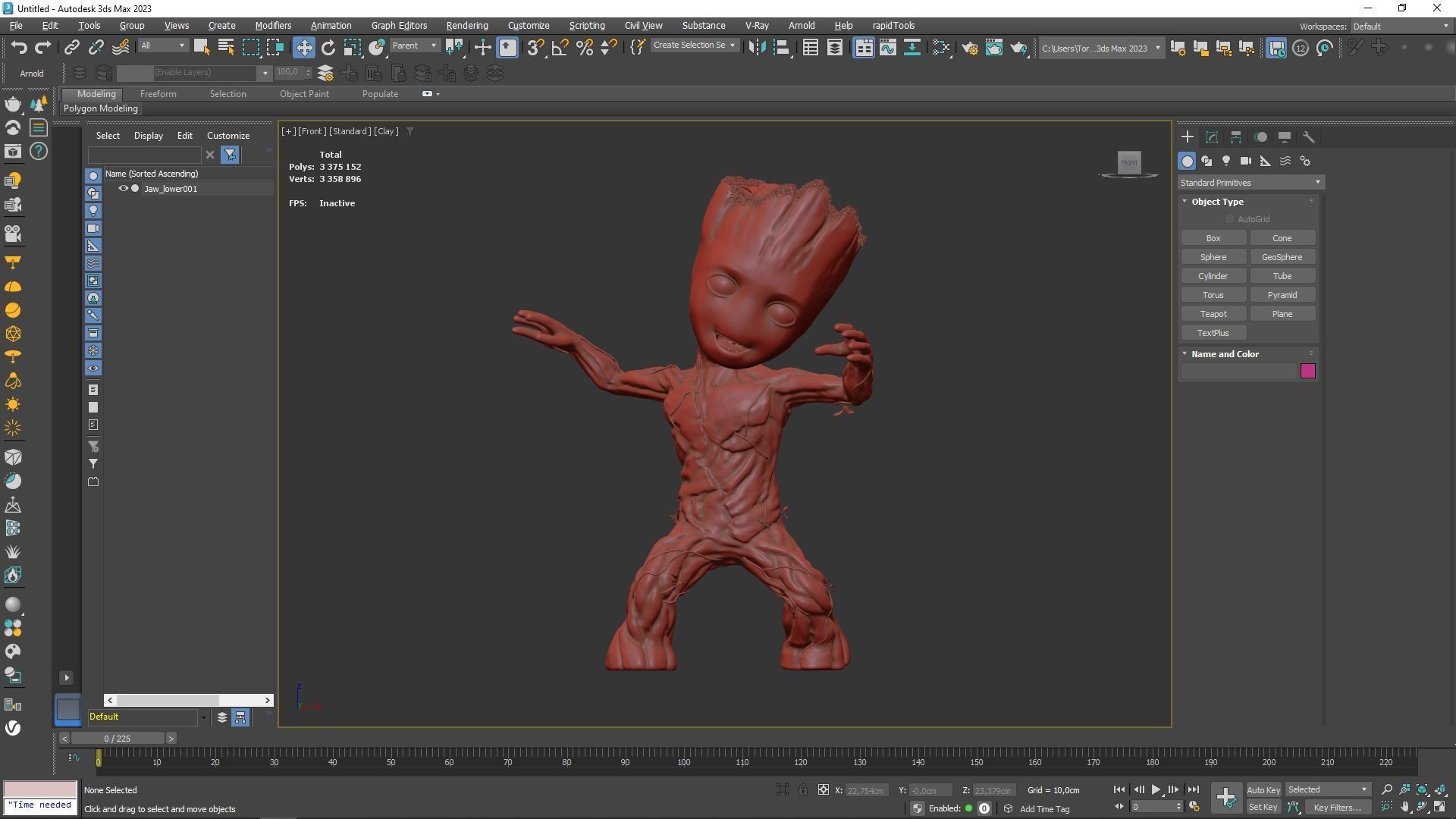Viewport: 1456px width, 819px height.
Task: Open the Display panel tab icon
Action: (x=1285, y=137)
